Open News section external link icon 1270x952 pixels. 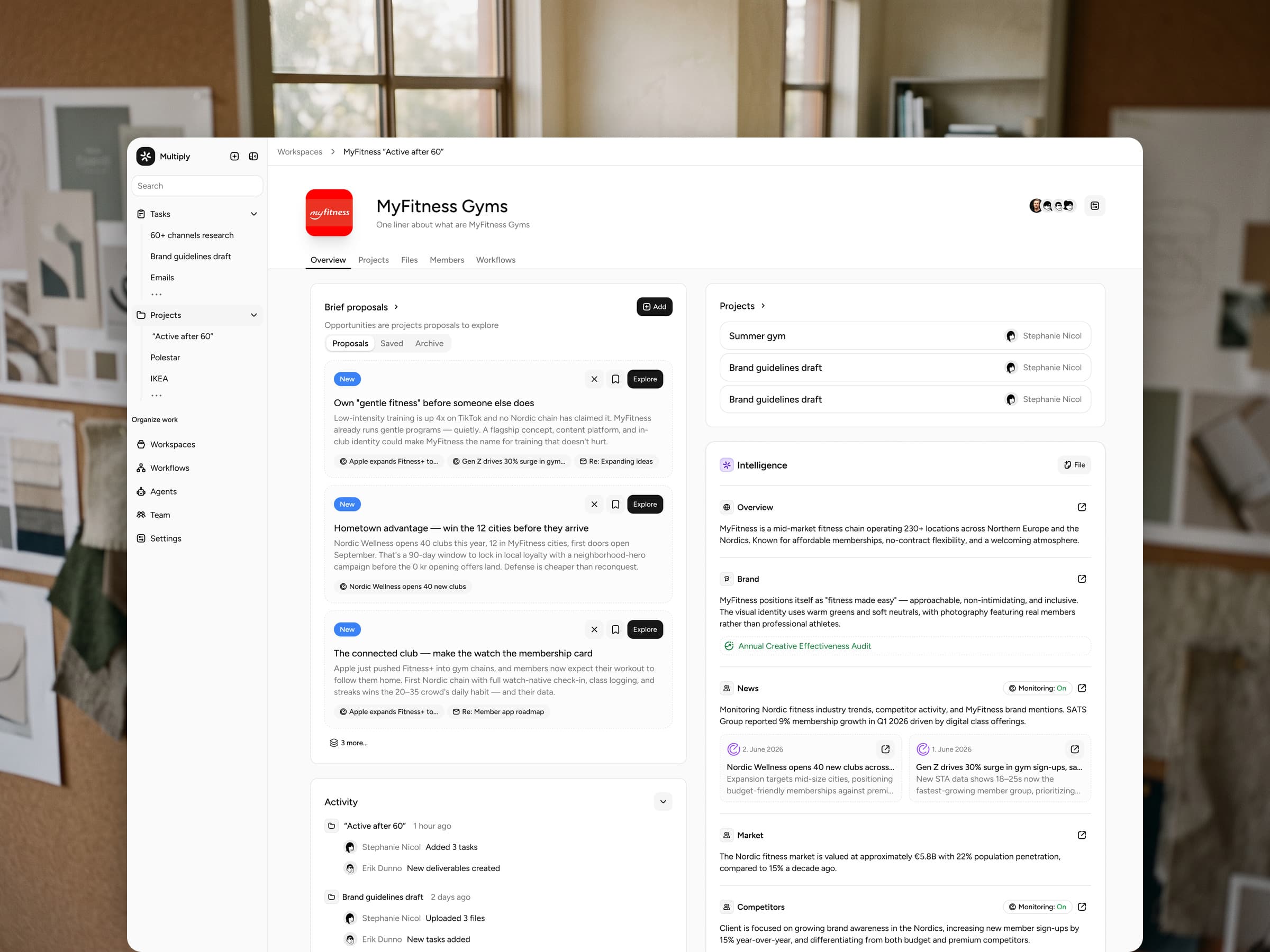pyautogui.click(x=1082, y=688)
